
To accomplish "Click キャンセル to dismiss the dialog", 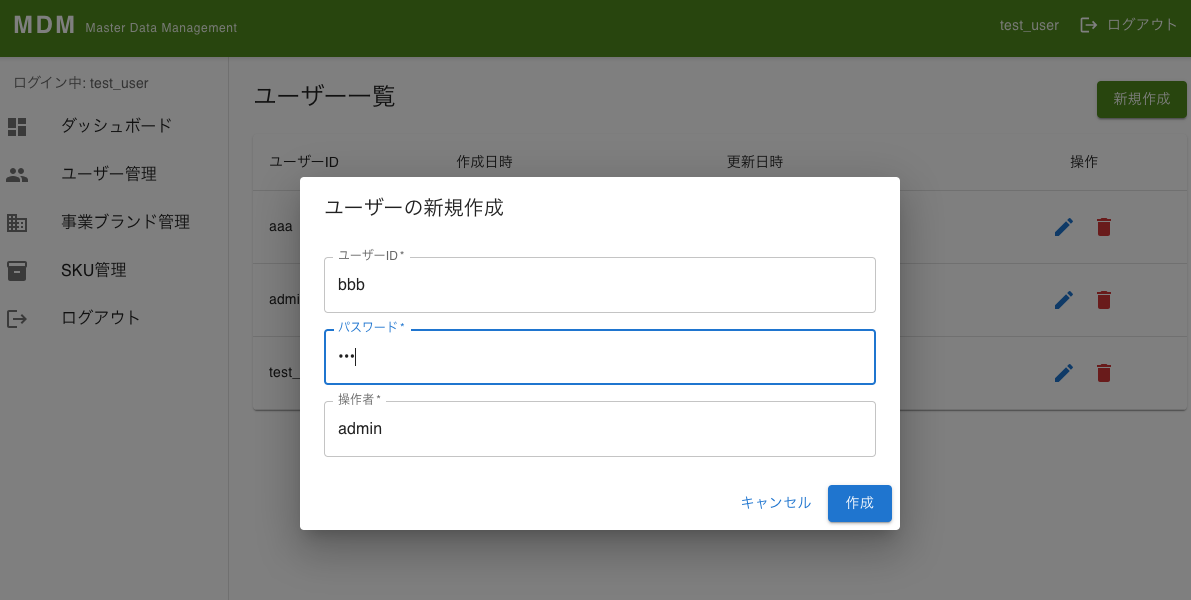I will (x=776, y=504).
